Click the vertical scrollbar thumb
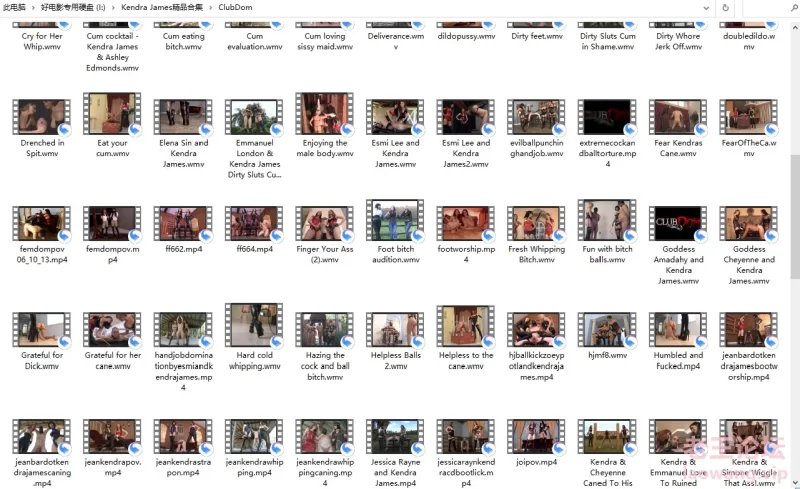The width and height of the screenshot is (800, 489). point(795,217)
